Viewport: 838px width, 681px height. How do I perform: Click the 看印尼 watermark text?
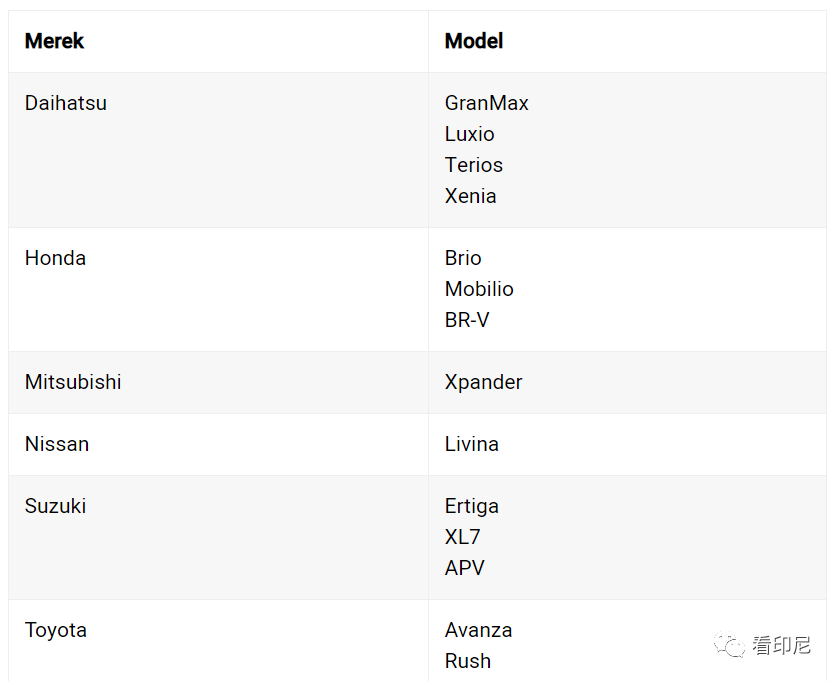click(781, 645)
